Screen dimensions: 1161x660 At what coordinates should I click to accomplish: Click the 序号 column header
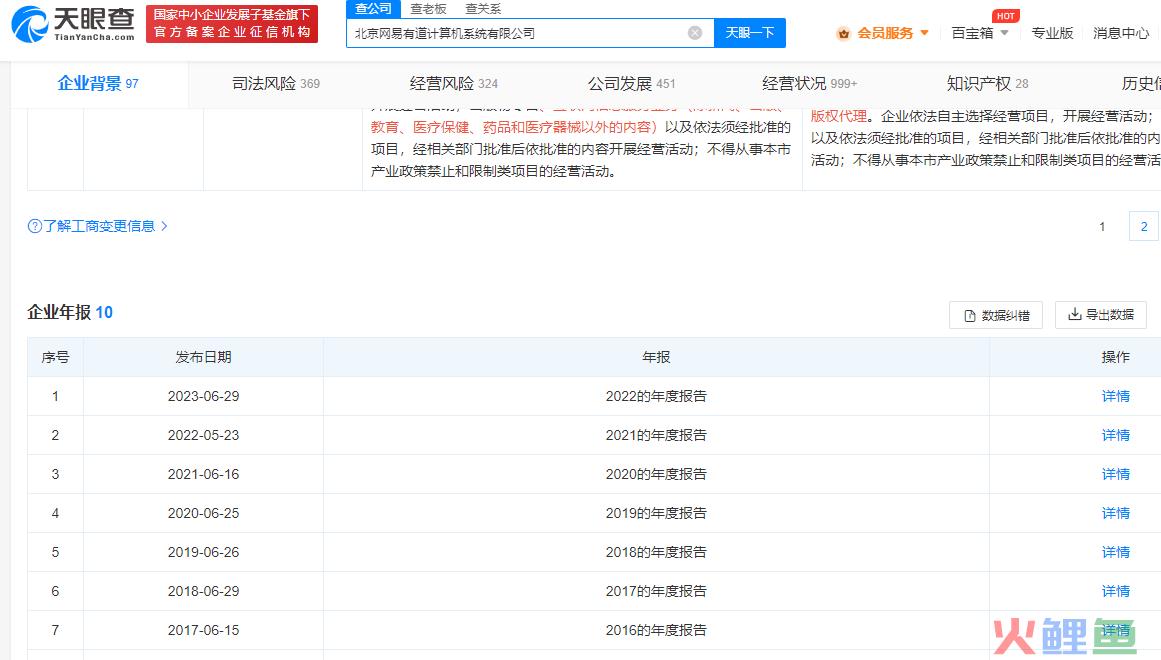tap(56, 357)
